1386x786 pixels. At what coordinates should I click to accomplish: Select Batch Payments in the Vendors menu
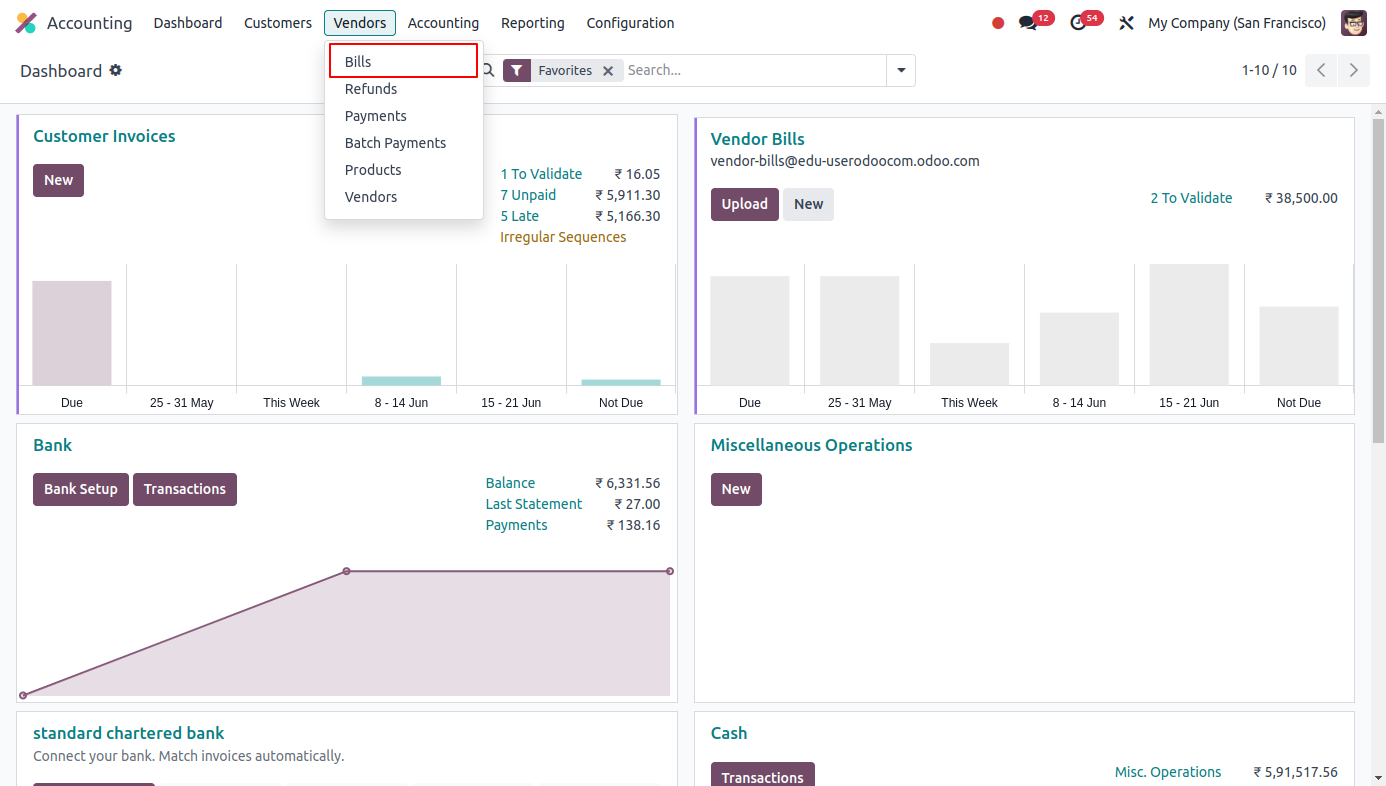coord(395,142)
